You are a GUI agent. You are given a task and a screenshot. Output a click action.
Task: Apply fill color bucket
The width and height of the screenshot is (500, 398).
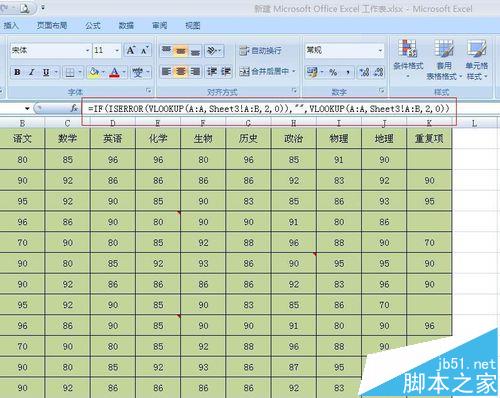click(94, 72)
